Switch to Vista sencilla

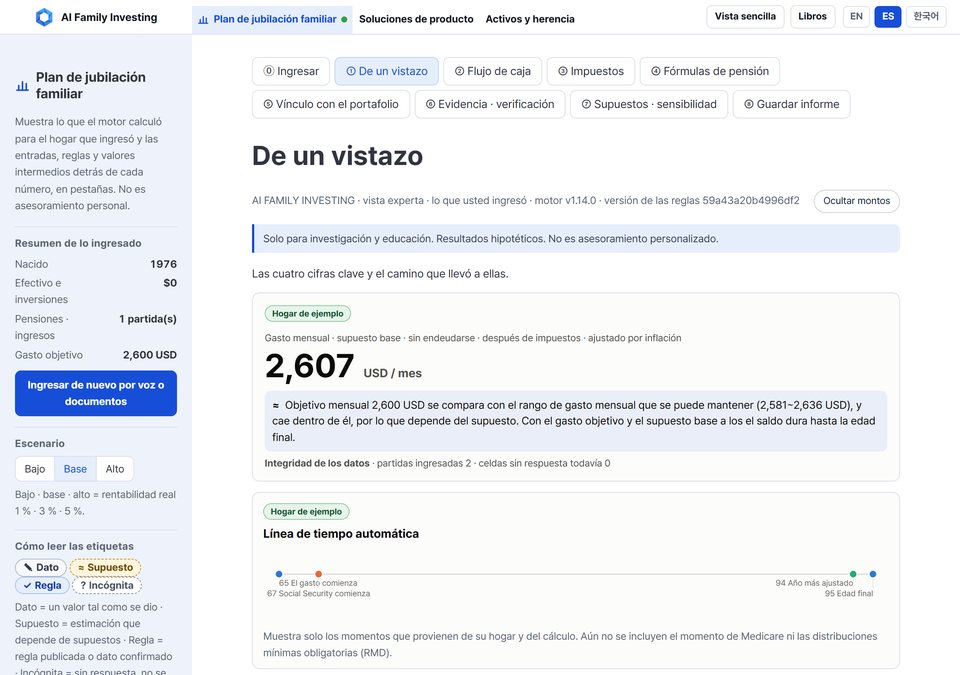tap(745, 17)
